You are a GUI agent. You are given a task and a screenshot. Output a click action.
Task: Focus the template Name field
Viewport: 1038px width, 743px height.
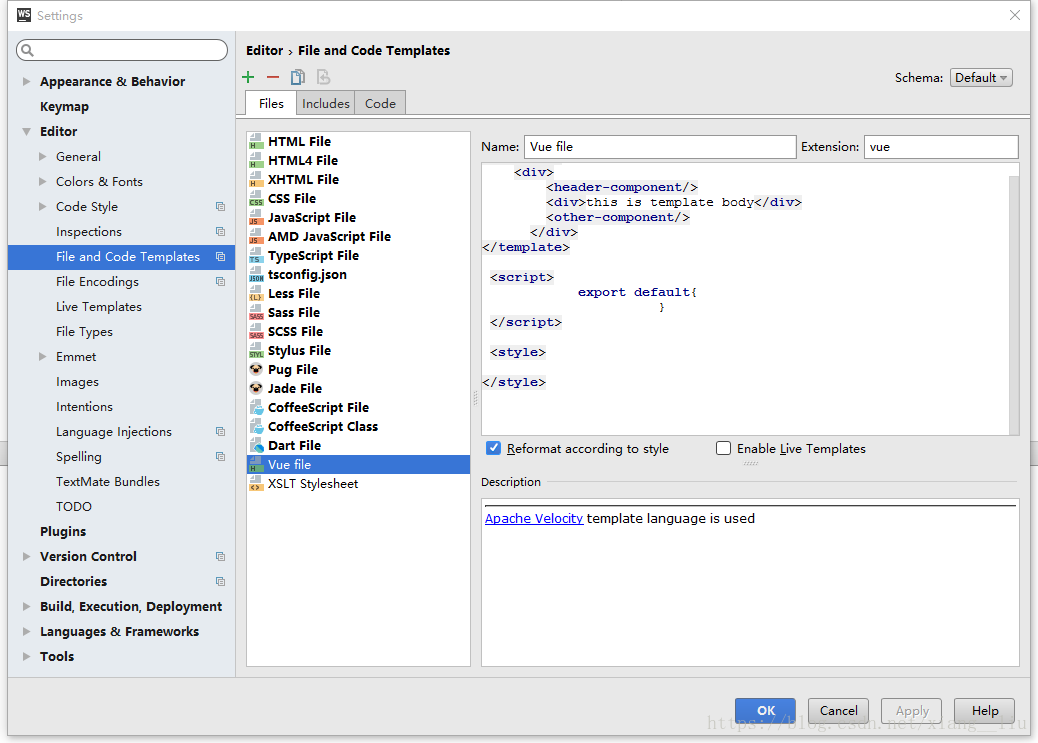pos(660,146)
